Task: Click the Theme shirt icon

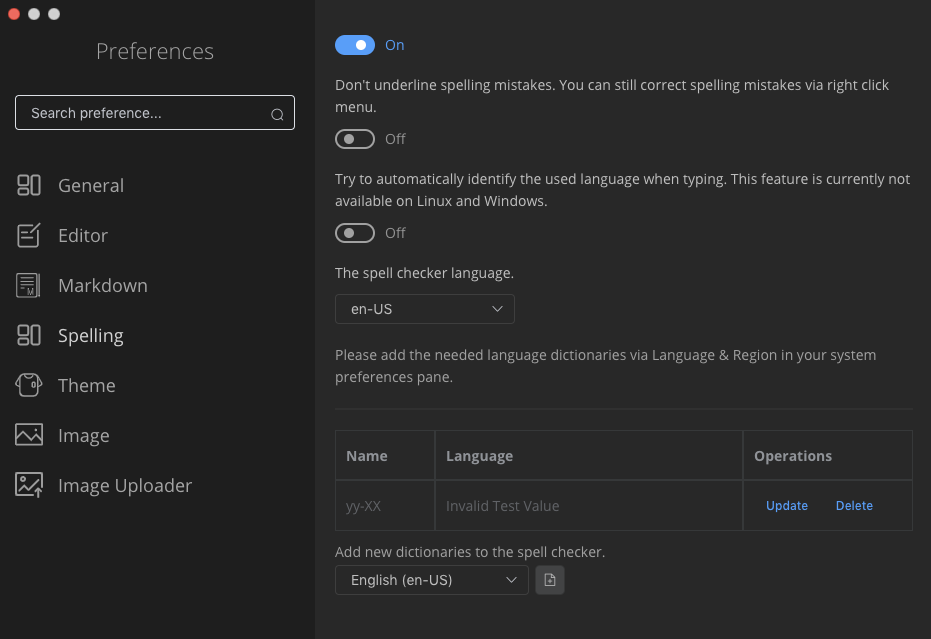Action: click(29, 385)
